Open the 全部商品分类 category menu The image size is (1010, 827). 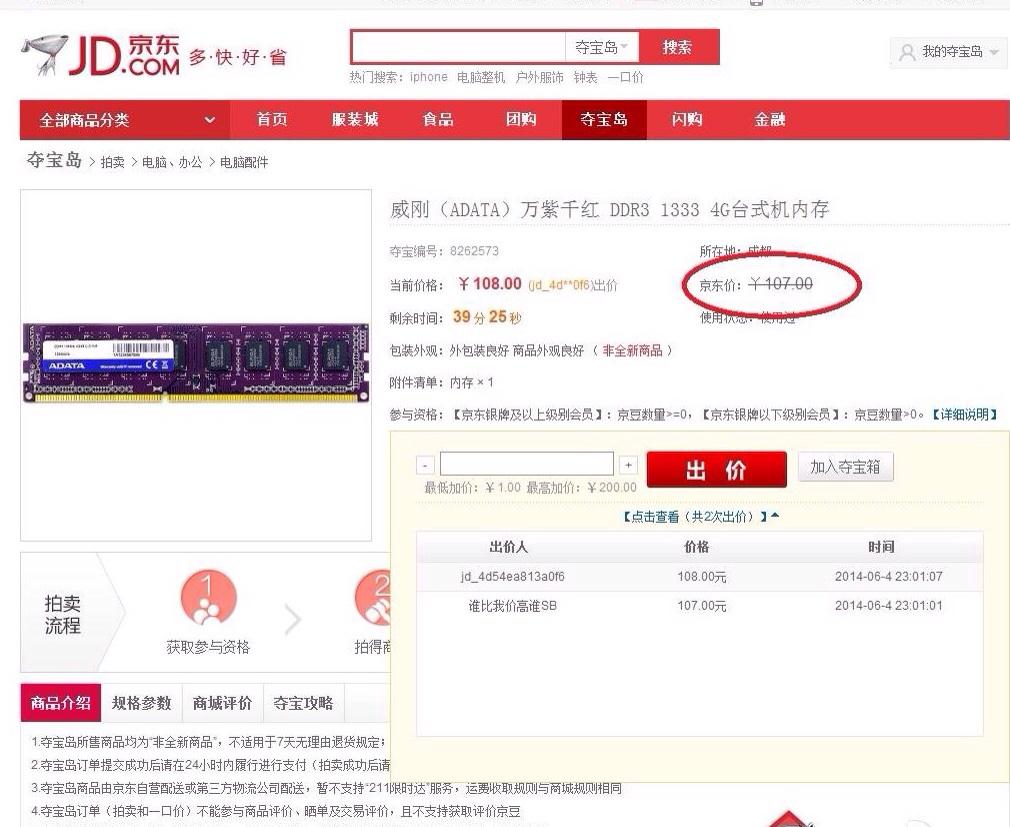point(110,119)
